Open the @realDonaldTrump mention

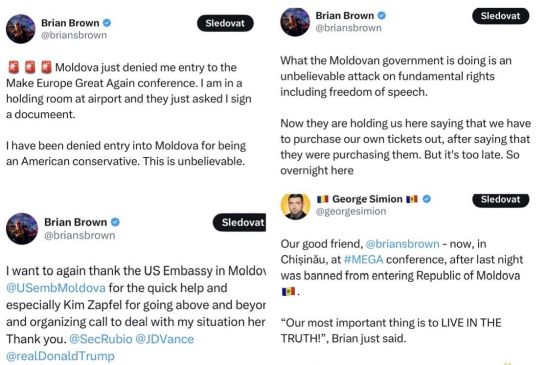point(60,356)
